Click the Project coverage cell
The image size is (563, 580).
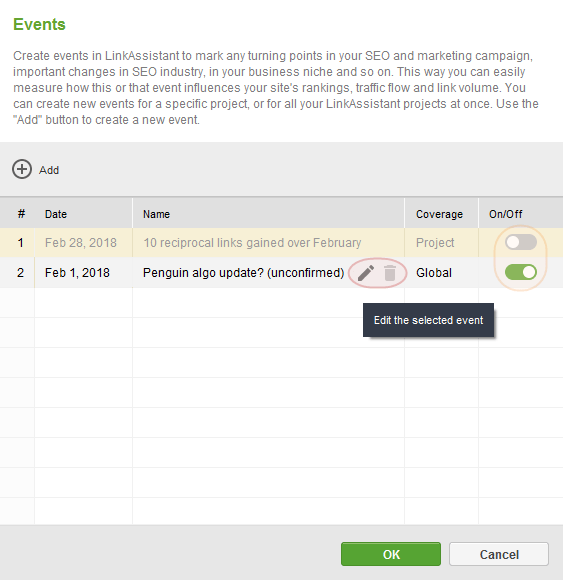(x=441, y=243)
